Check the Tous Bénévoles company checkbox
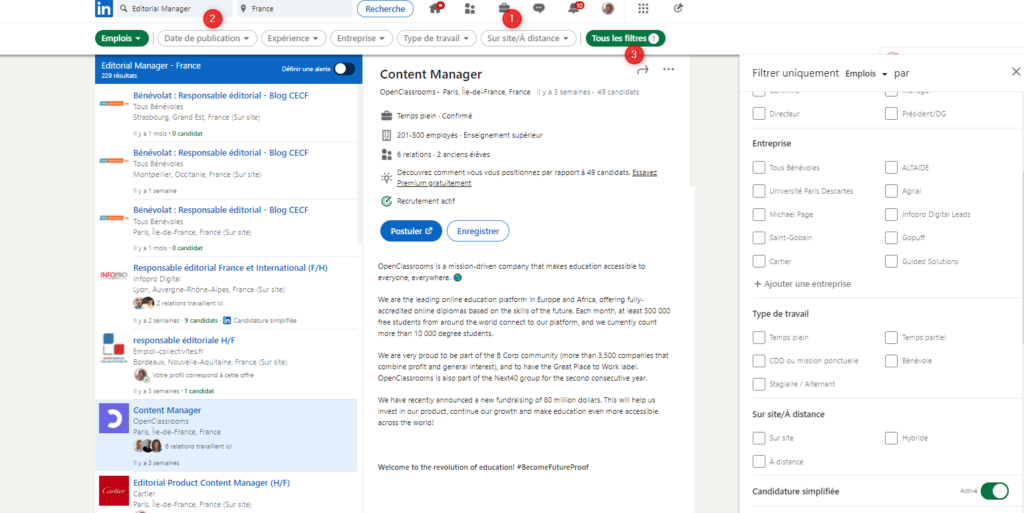1024x513 pixels. (758, 168)
